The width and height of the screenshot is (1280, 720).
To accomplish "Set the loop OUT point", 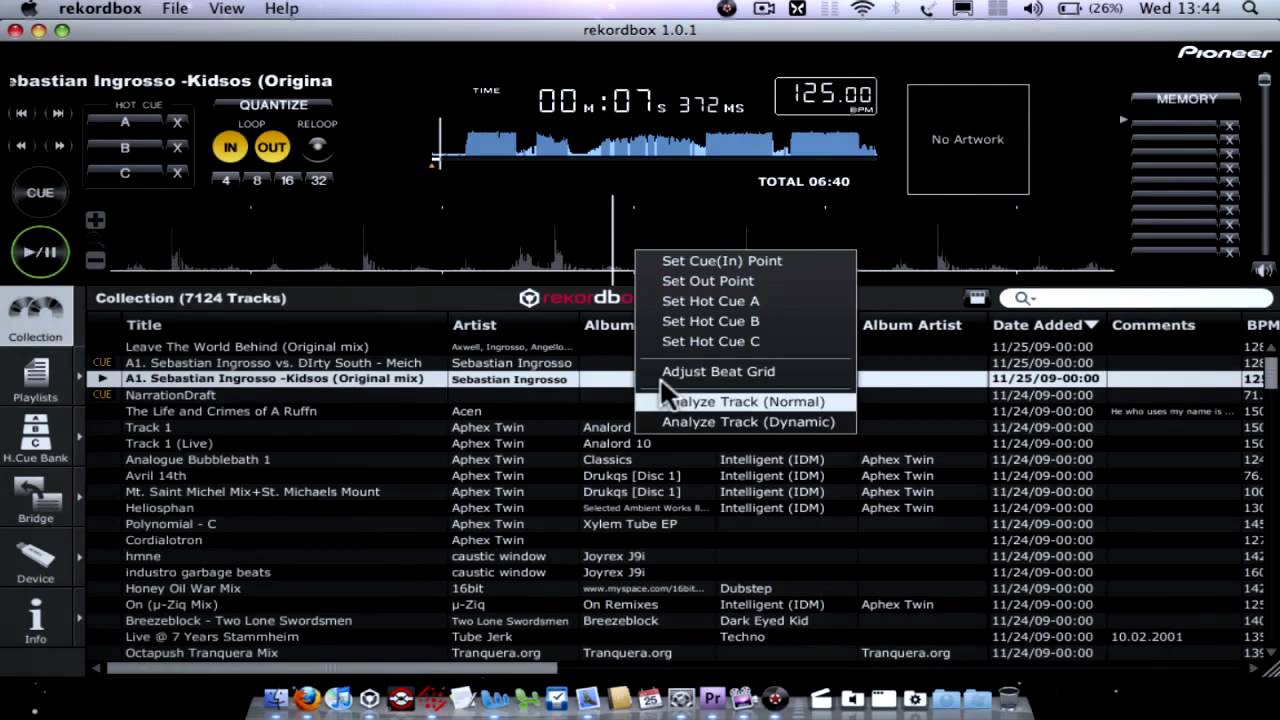I will click(x=272, y=147).
